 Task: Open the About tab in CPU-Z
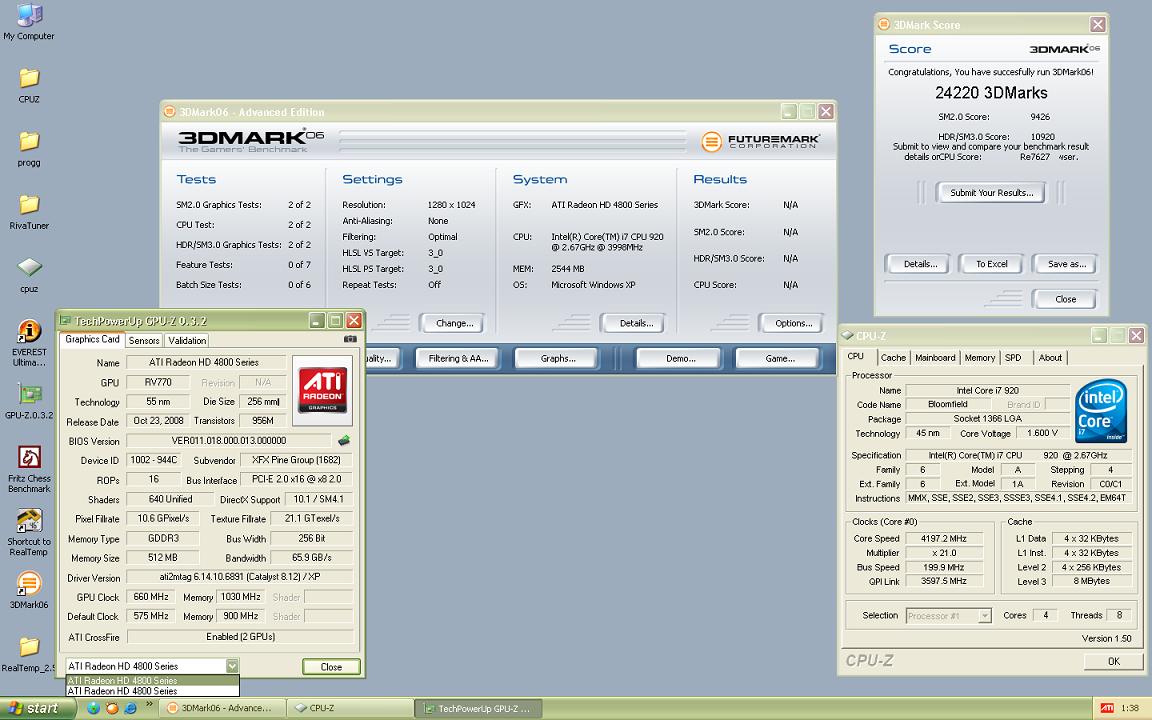click(1050, 358)
